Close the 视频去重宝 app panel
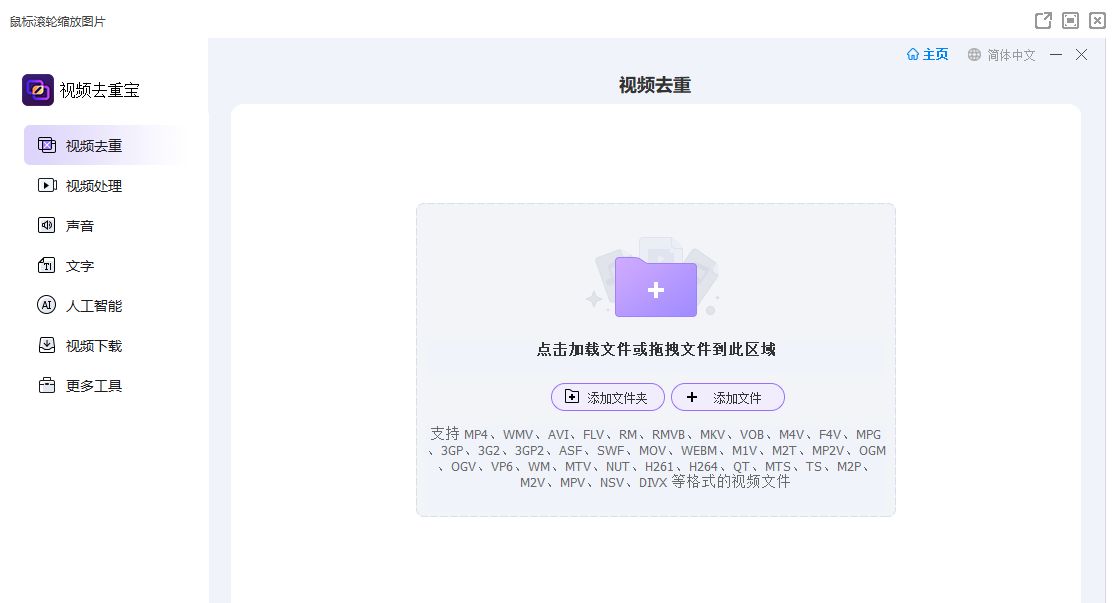Screen dimensions: 1112x603 pyautogui.click(x=1081, y=55)
